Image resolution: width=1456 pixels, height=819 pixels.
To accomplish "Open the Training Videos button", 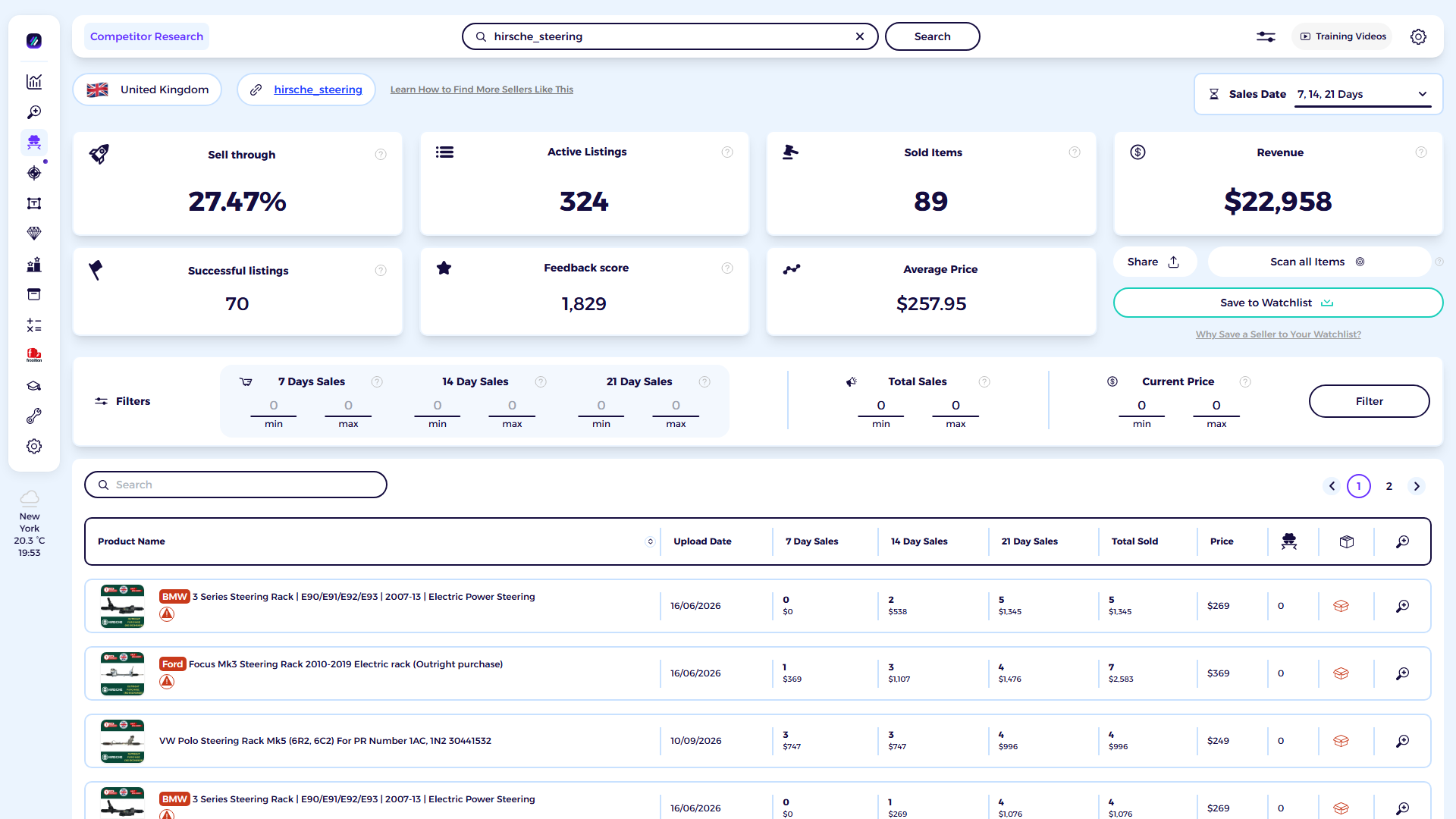I will click(x=1342, y=36).
